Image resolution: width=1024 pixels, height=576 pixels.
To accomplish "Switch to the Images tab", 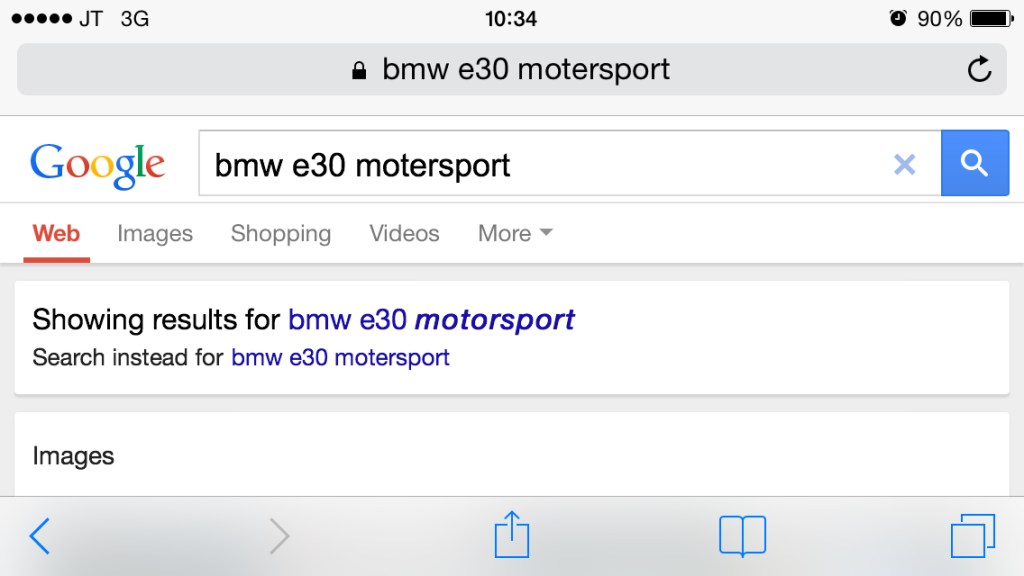I will 155,234.
